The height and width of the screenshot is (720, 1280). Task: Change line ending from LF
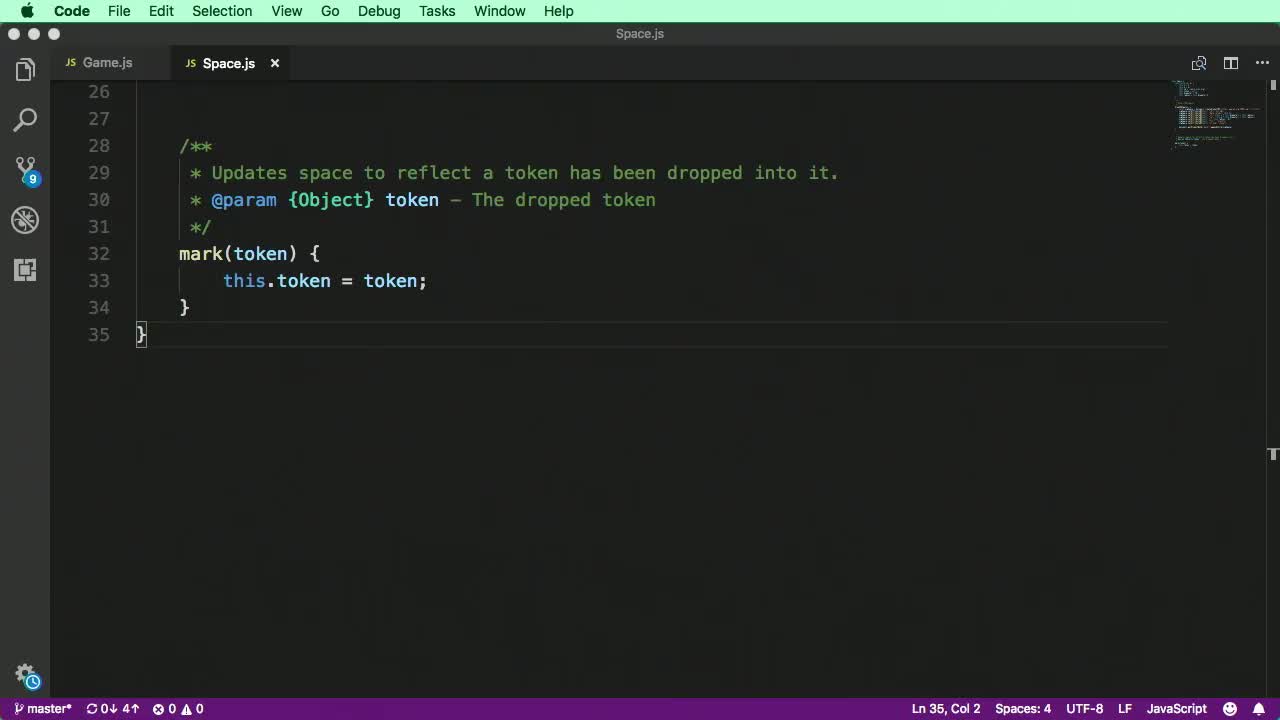[1125, 708]
